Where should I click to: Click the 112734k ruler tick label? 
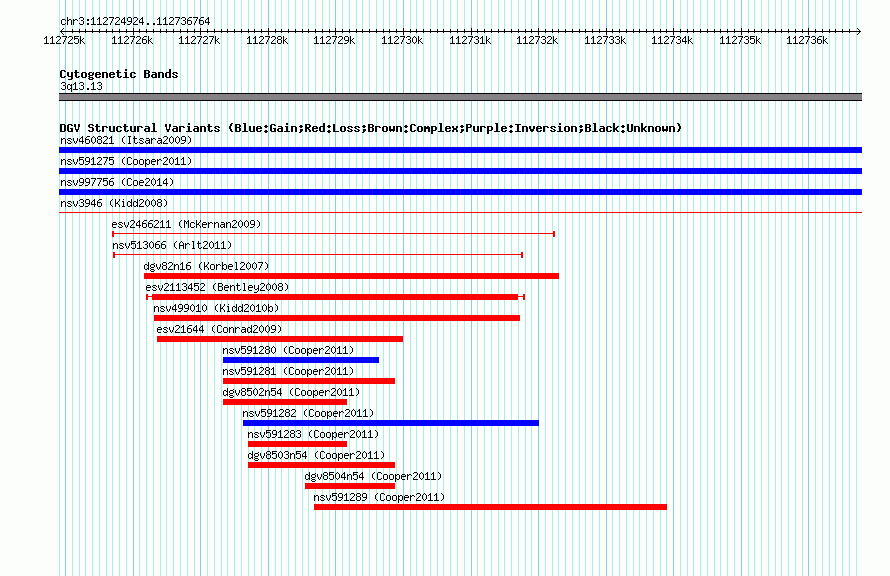tap(672, 40)
